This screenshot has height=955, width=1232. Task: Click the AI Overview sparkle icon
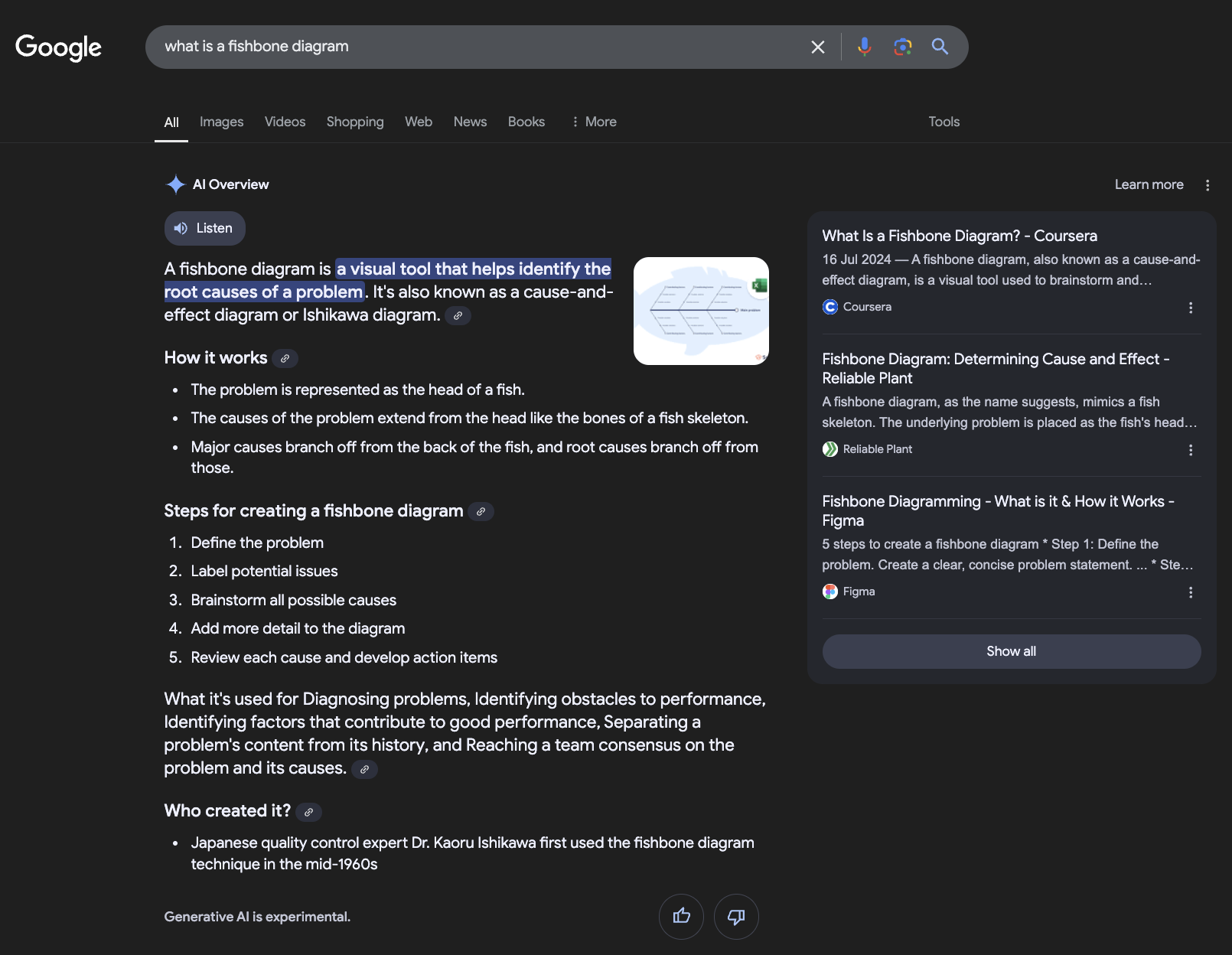coord(175,184)
